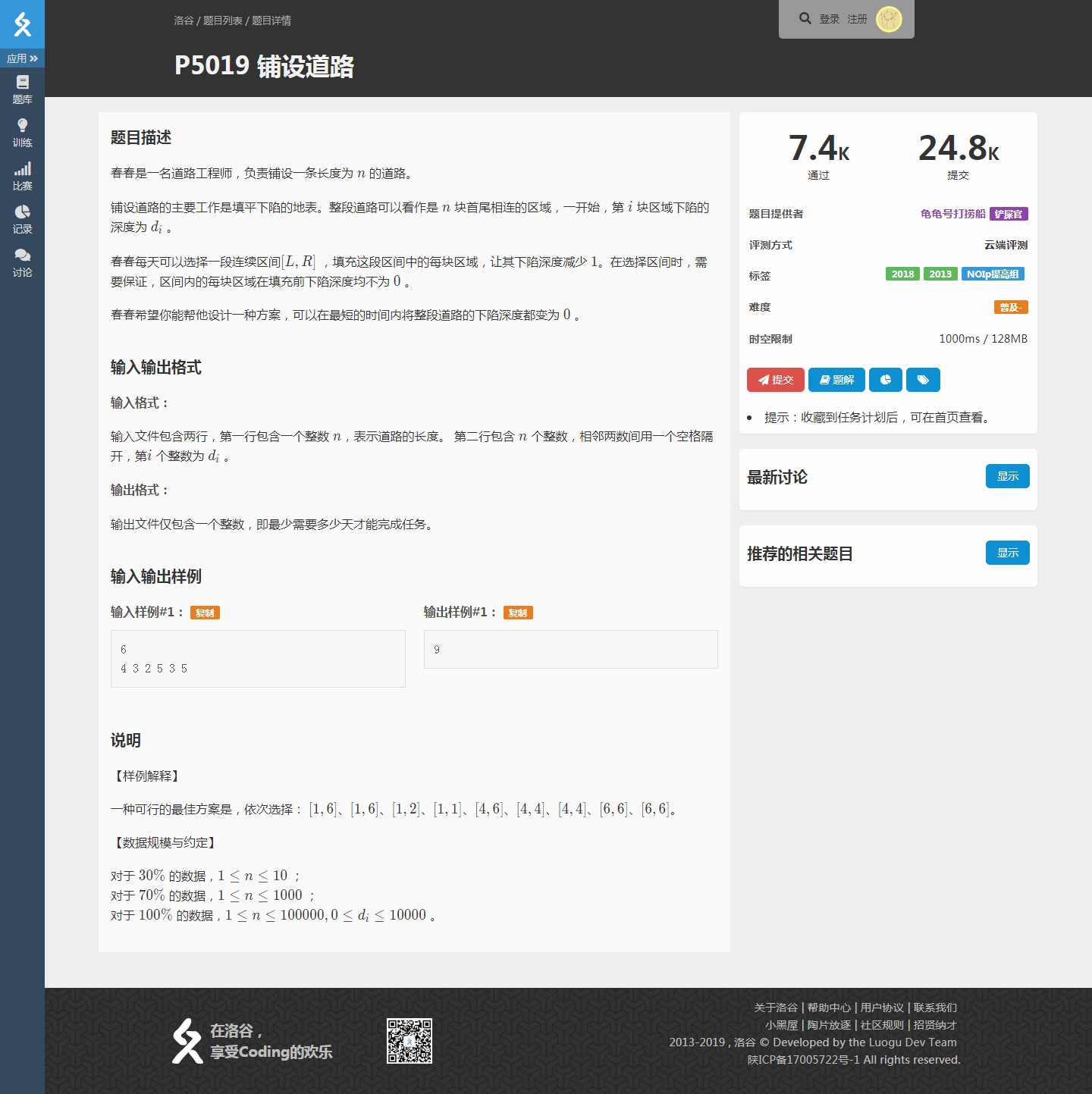The height and width of the screenshot is (1094, 1092).
Task: Click the P5019 铺设道路 title
Action: coord(264,66)
